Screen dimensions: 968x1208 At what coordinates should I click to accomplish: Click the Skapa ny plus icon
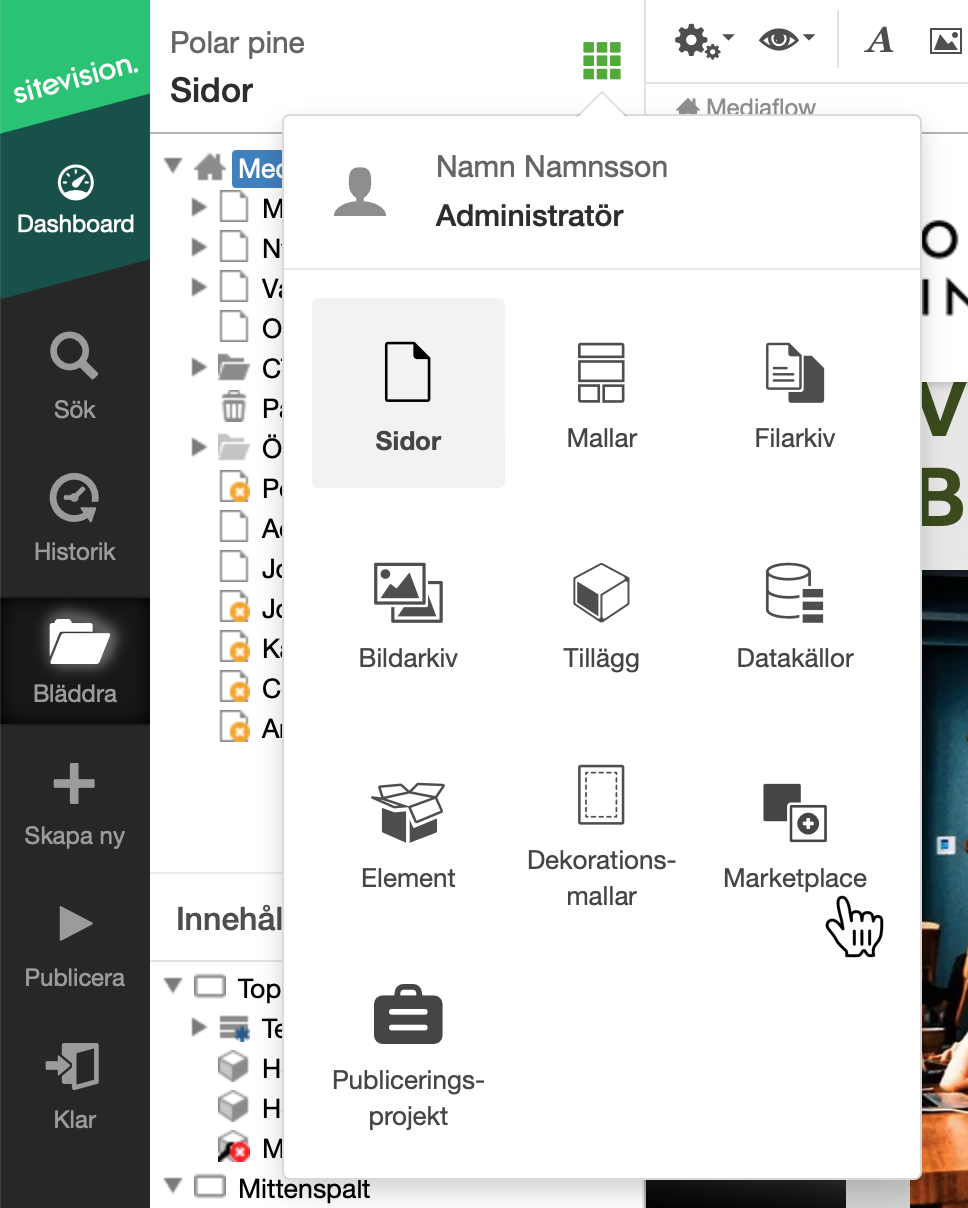pos(75,784)
